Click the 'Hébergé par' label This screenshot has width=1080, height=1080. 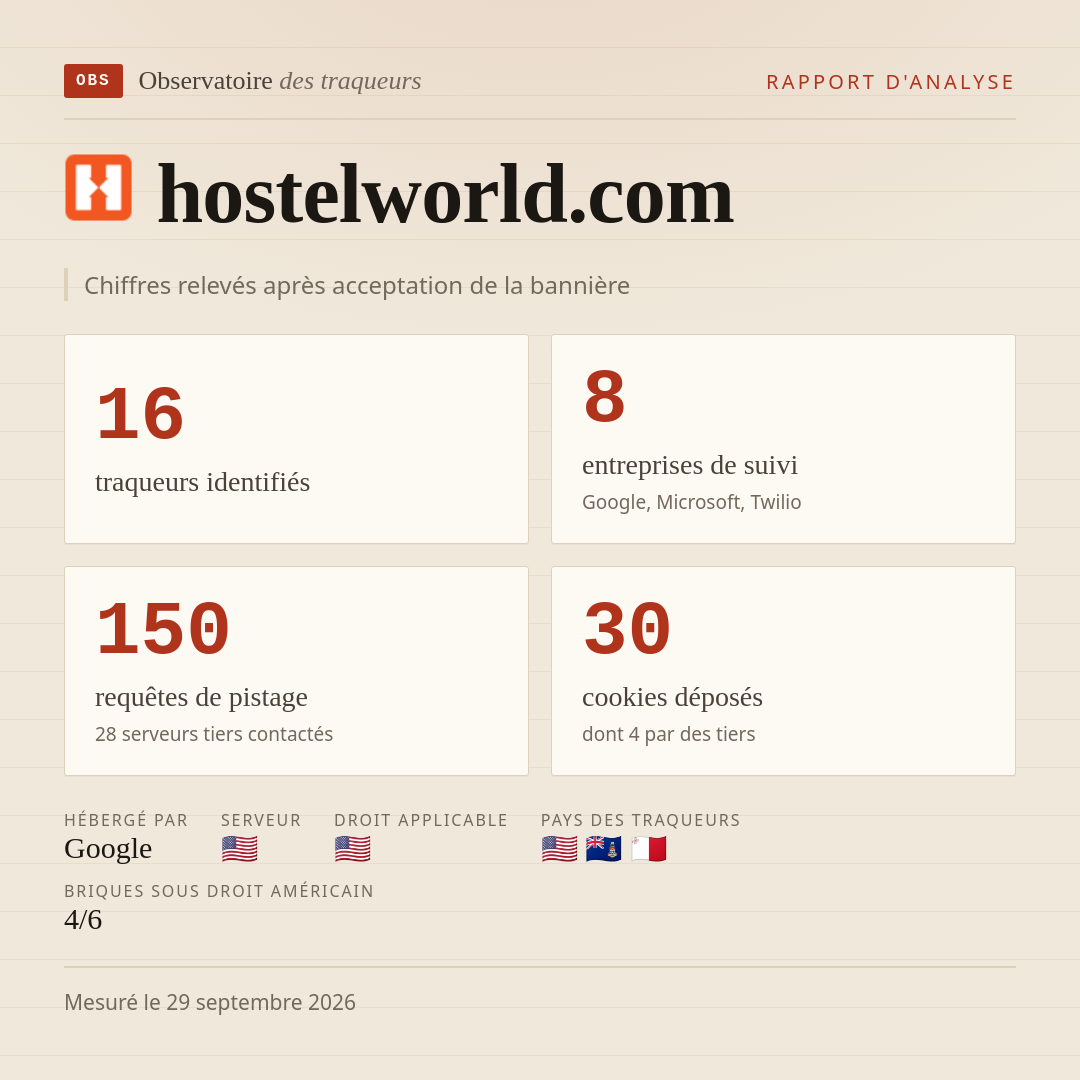pos(126,820)
